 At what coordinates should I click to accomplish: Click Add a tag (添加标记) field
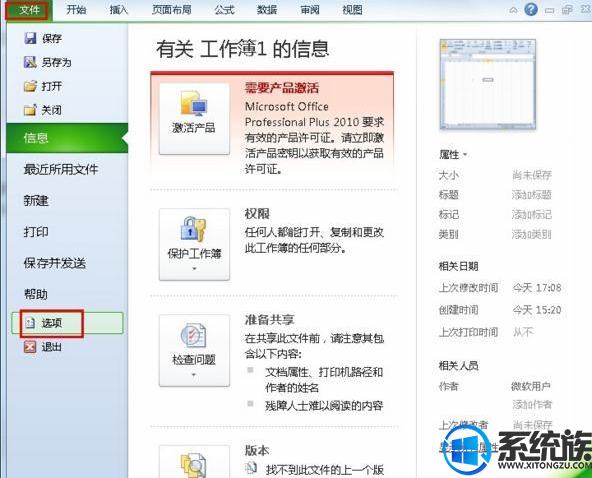[x=532, y=214]
